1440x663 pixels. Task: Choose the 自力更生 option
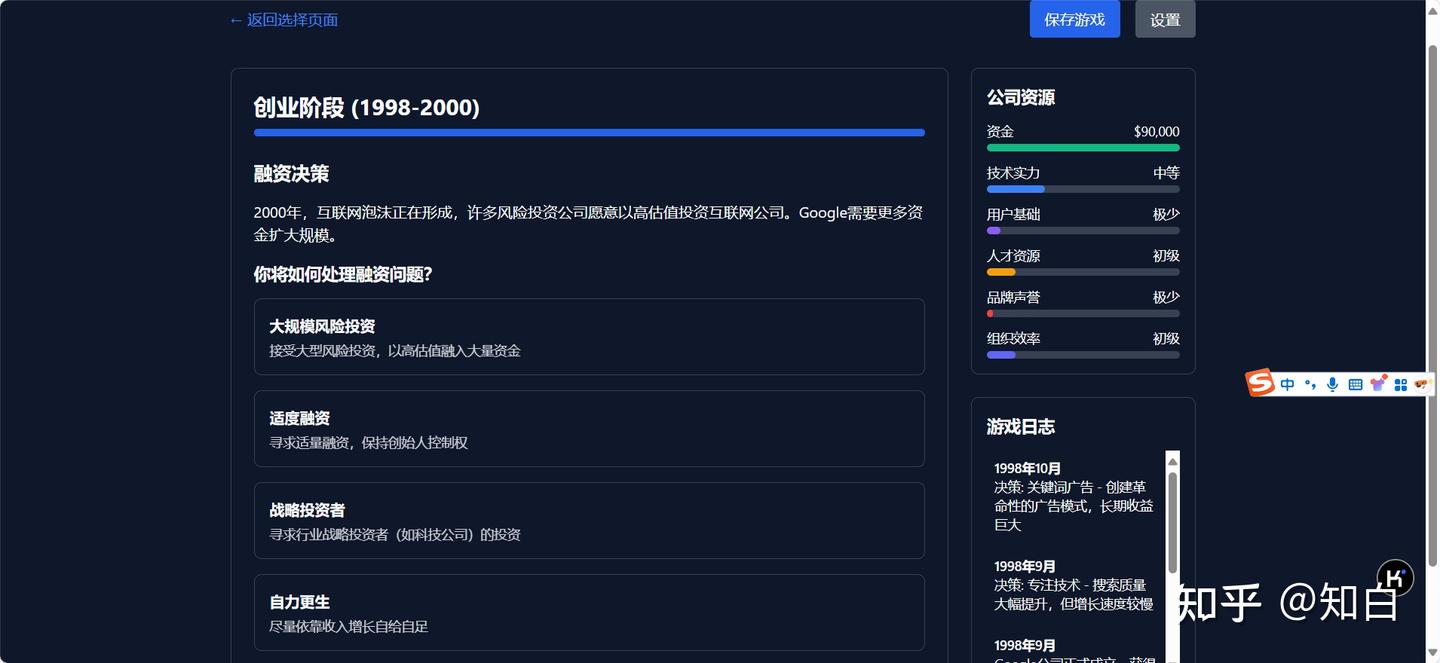click(589, 613)
